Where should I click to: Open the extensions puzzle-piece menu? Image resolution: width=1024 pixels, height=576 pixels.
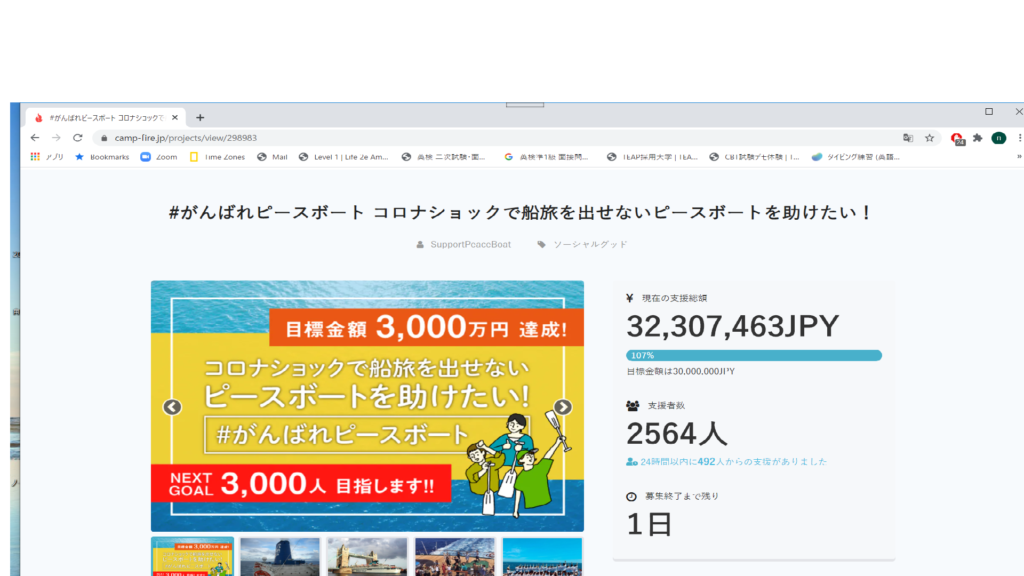(x=977, y=138)
